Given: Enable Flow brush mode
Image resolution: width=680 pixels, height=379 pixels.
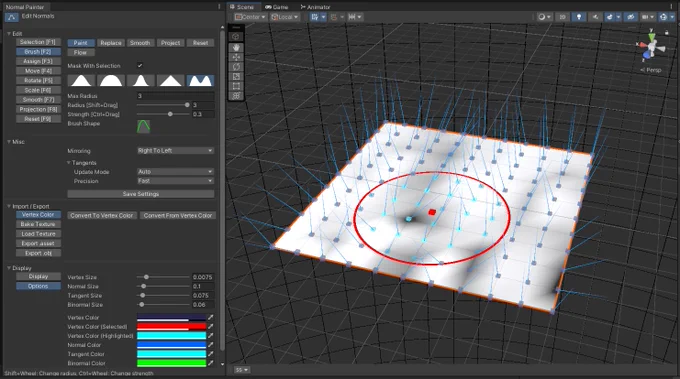Looking at the screenshot, I should [x=81, y=52].
